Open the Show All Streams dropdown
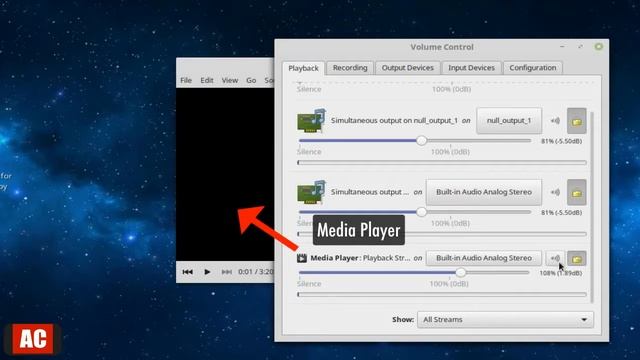The width and height of the screenshot is (640, 360). tap(505, 320)
